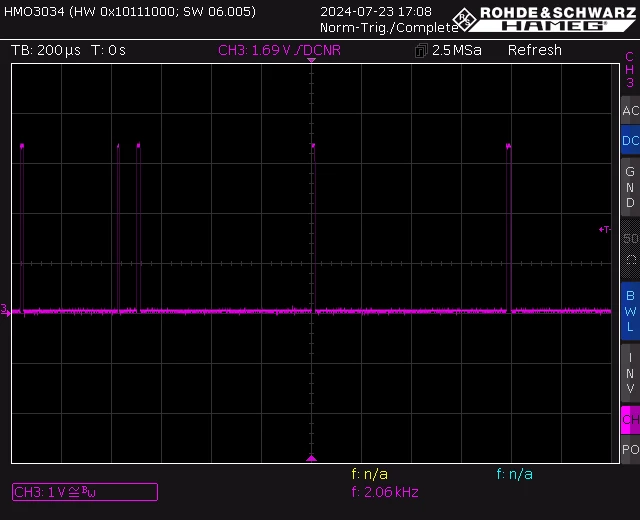The height and width of the screenshot is (520, 640).
Task: Click the Refresh acquisition mode label
Action: click(x=535, y=50)
